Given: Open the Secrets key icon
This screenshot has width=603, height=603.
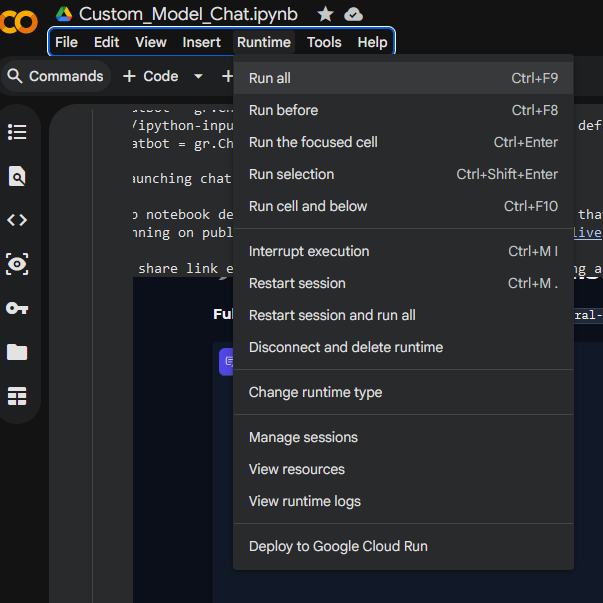Looking at the screenshot, I should [17, 308].
